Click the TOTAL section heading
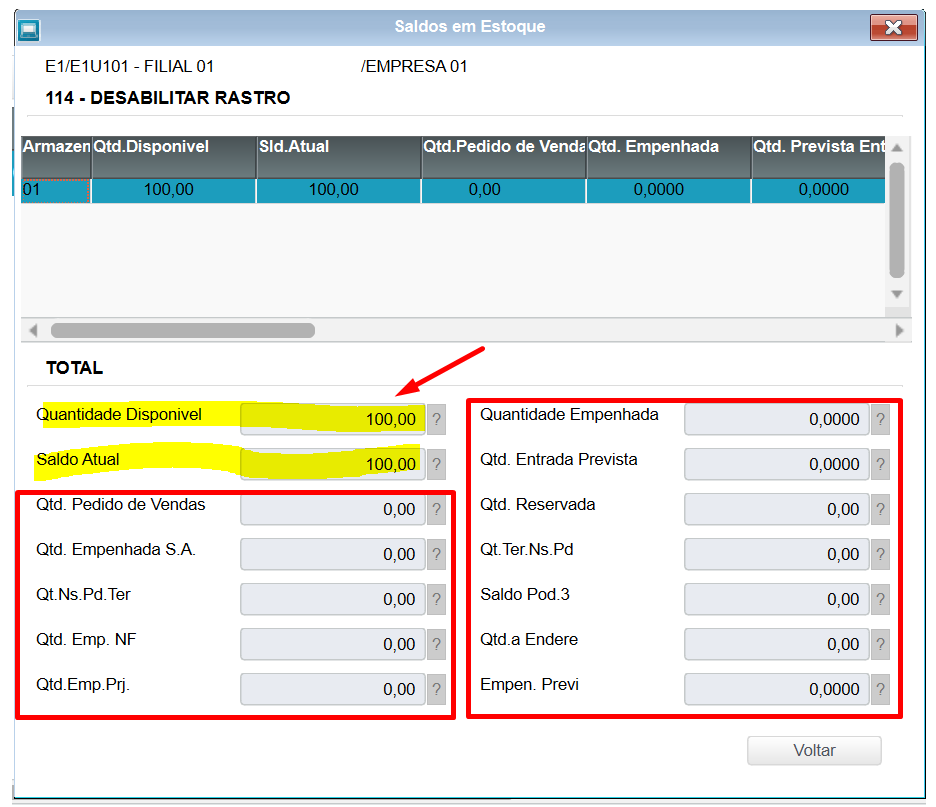This screenshot has width=936, height=807. pos(75,368)
